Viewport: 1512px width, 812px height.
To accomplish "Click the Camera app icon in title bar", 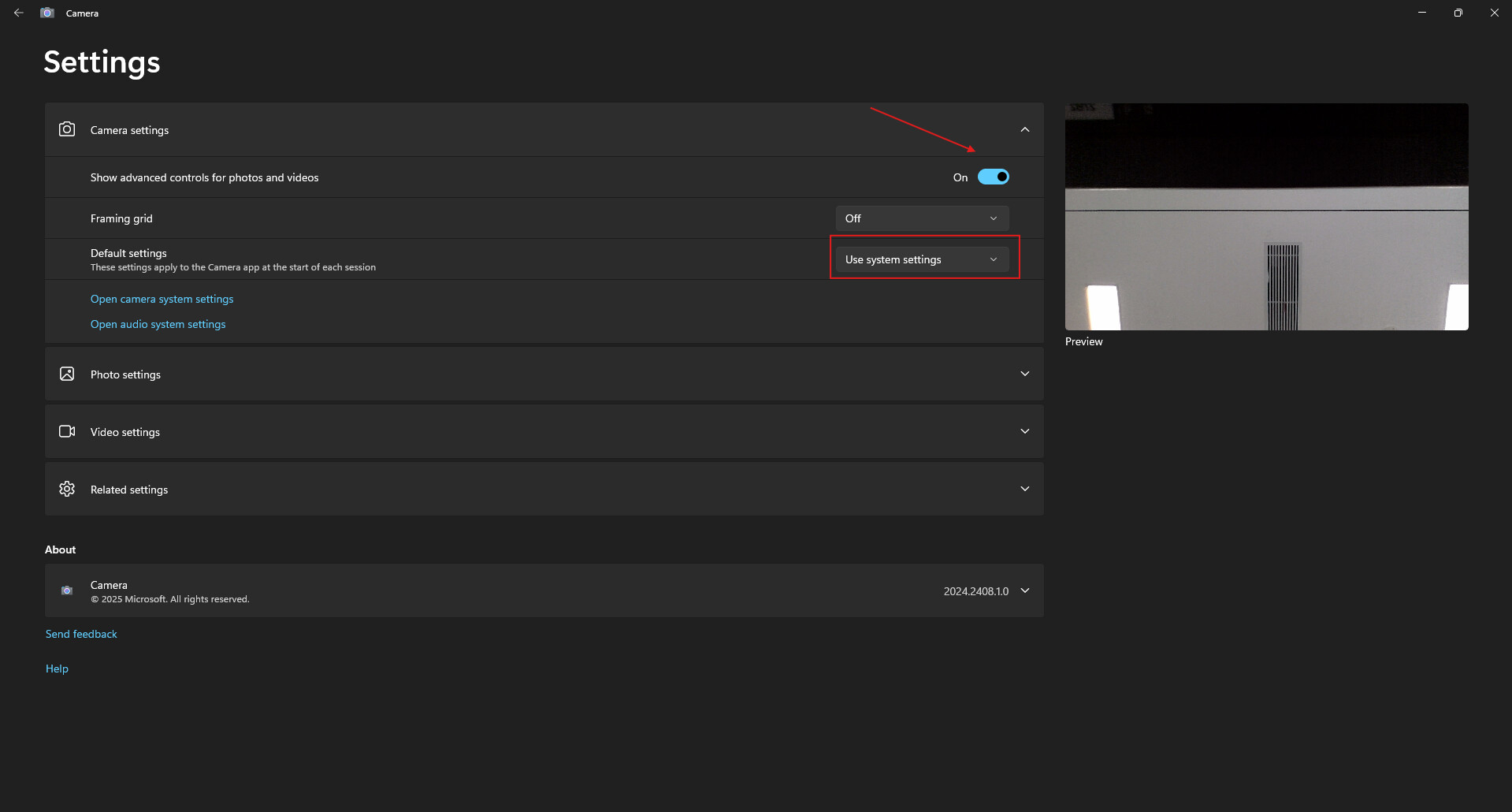I will pos(47,13).
